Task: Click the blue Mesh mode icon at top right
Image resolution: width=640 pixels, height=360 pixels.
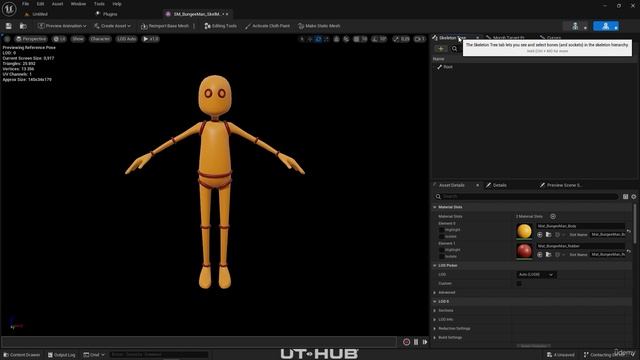Action: tap(606, 26)
